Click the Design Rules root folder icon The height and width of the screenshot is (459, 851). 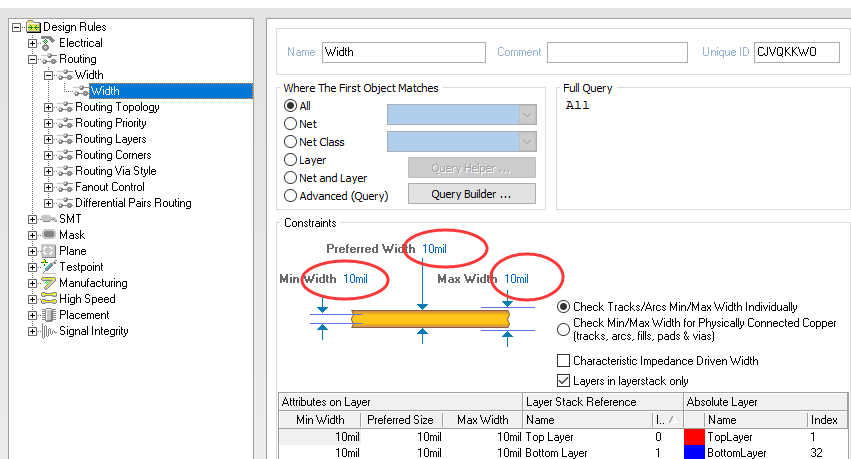point(33,27)
